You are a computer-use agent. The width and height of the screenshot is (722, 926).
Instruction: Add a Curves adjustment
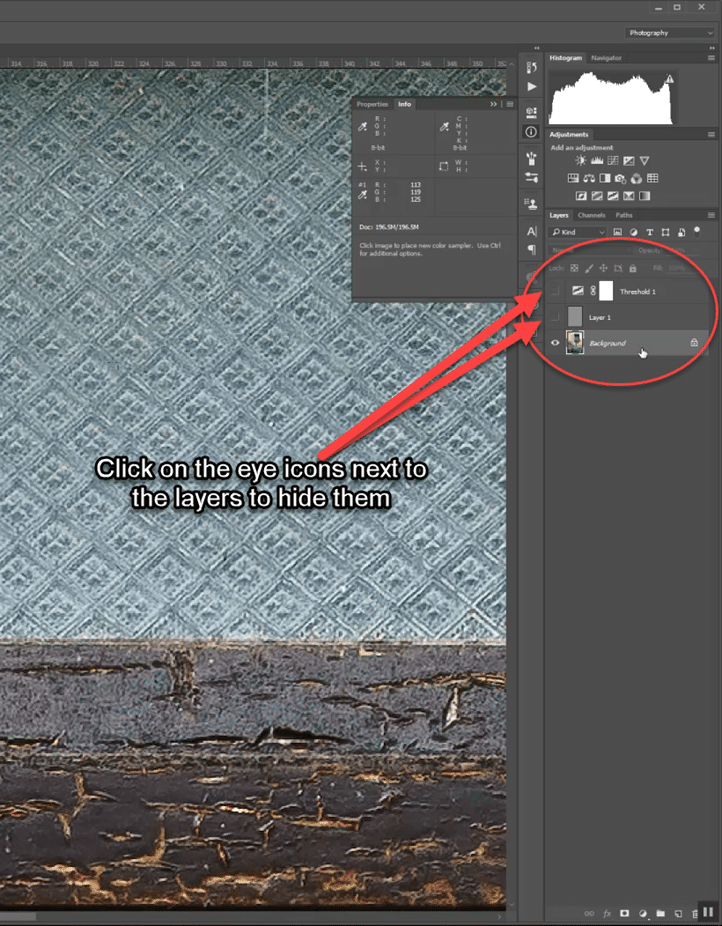tap(613, 161)
